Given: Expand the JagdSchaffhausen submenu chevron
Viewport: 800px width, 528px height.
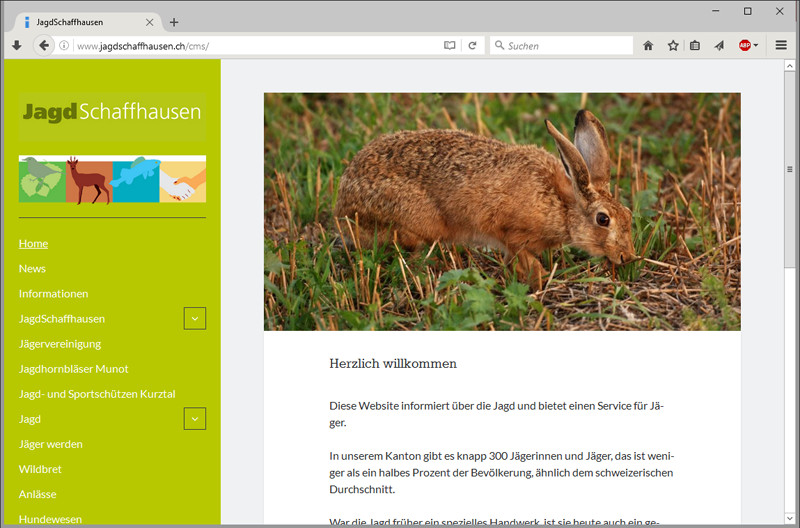Looking at the screenshot, I should point(195,319).
